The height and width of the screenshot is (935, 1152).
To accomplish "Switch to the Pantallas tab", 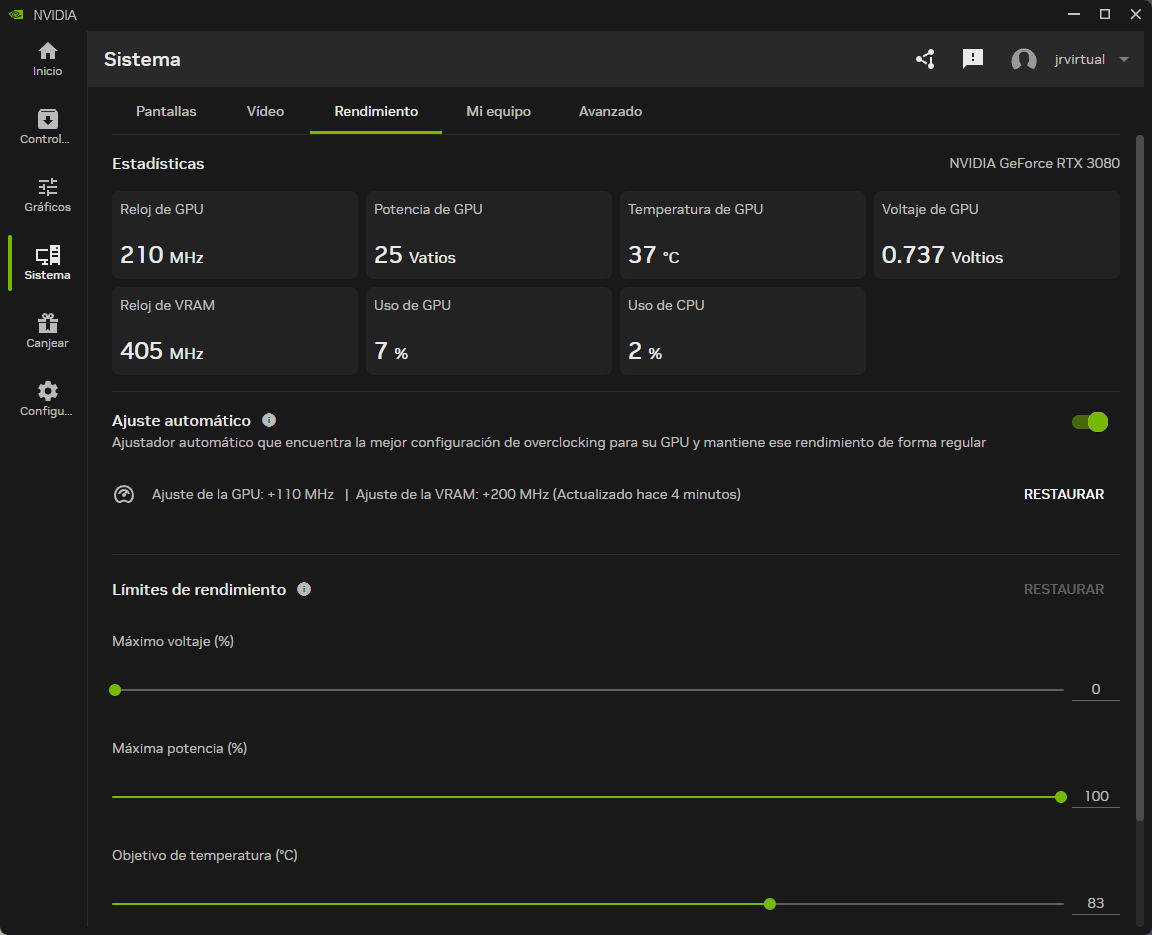I will coord(166,111).
